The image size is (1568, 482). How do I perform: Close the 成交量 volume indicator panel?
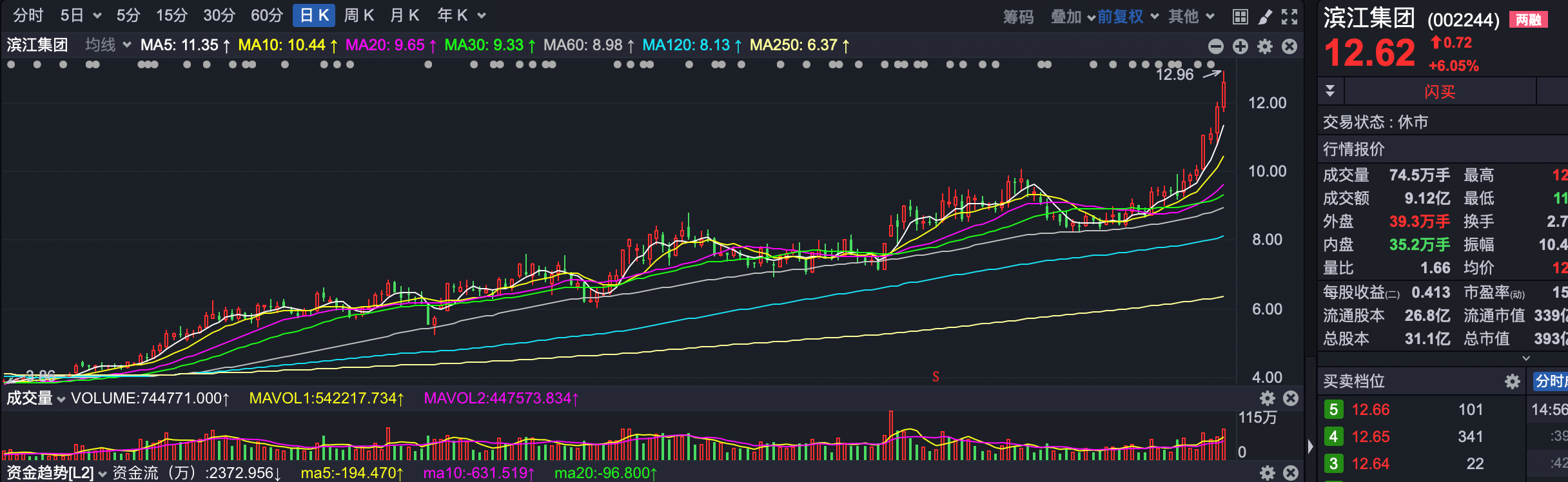point(1291,398)
